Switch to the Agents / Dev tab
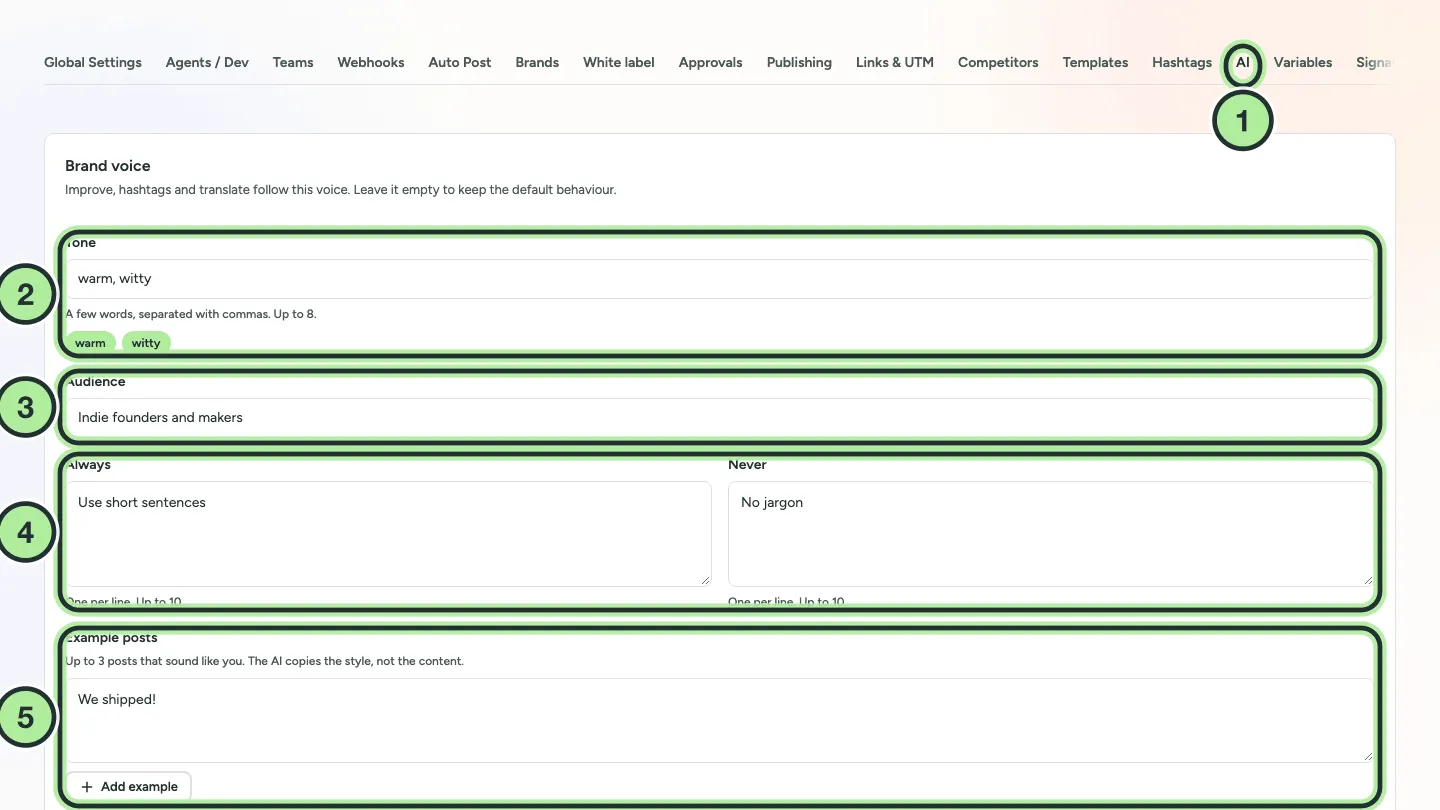 click(207, 62)
